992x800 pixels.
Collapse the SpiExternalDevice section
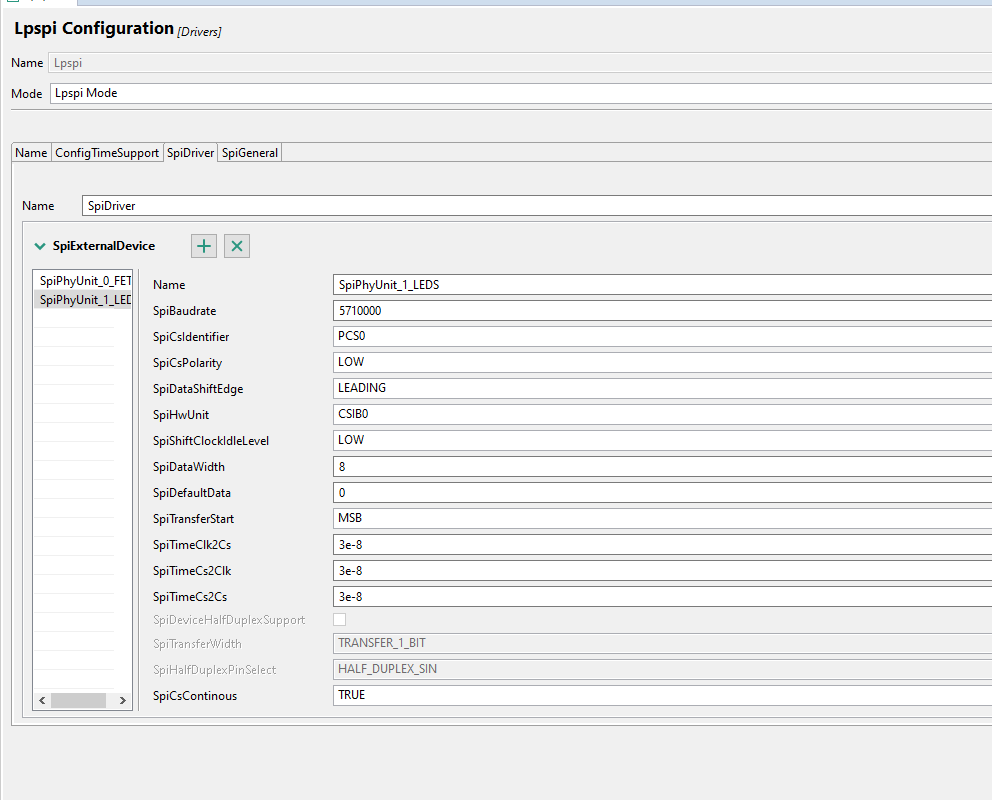point(39,245)
